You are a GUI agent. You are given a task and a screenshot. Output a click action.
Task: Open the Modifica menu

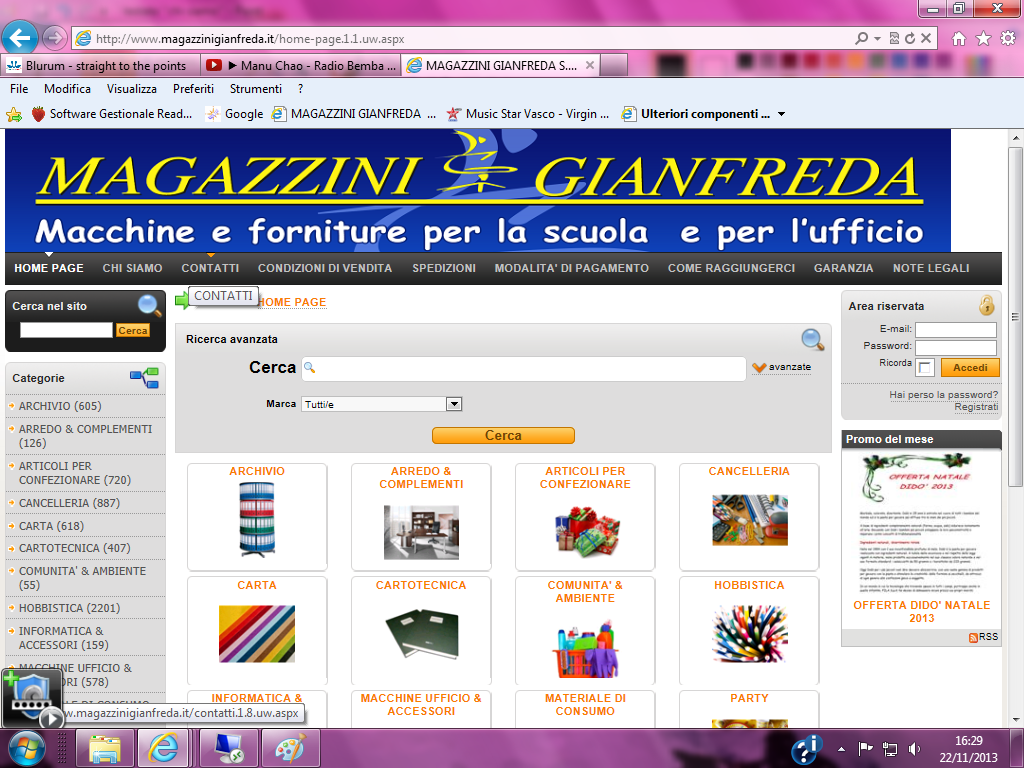67,89
